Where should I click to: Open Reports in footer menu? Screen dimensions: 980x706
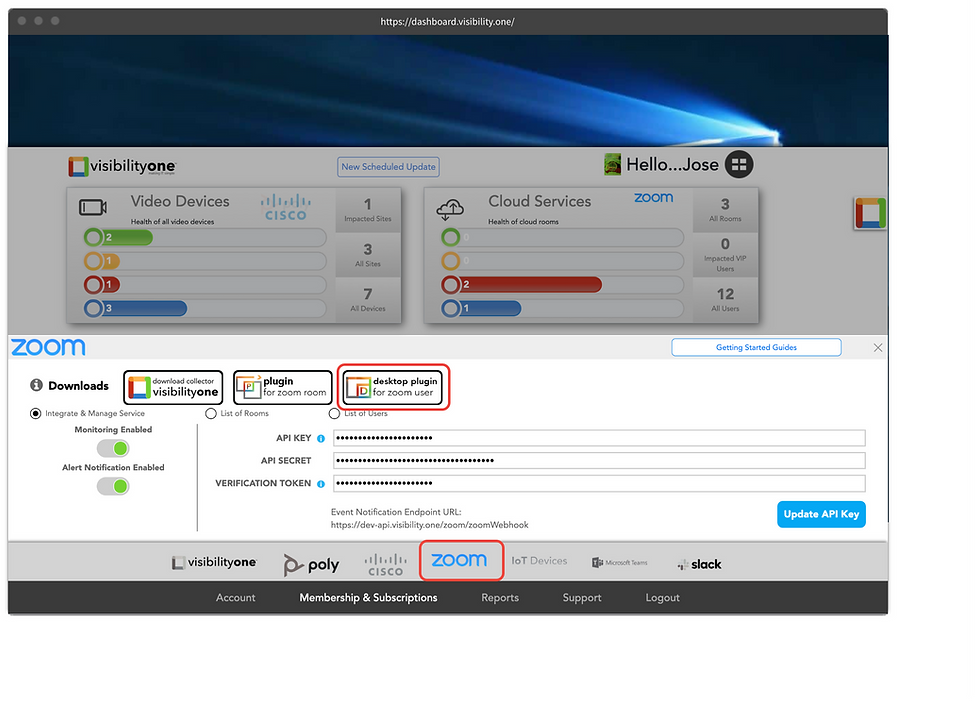[500, 598]
